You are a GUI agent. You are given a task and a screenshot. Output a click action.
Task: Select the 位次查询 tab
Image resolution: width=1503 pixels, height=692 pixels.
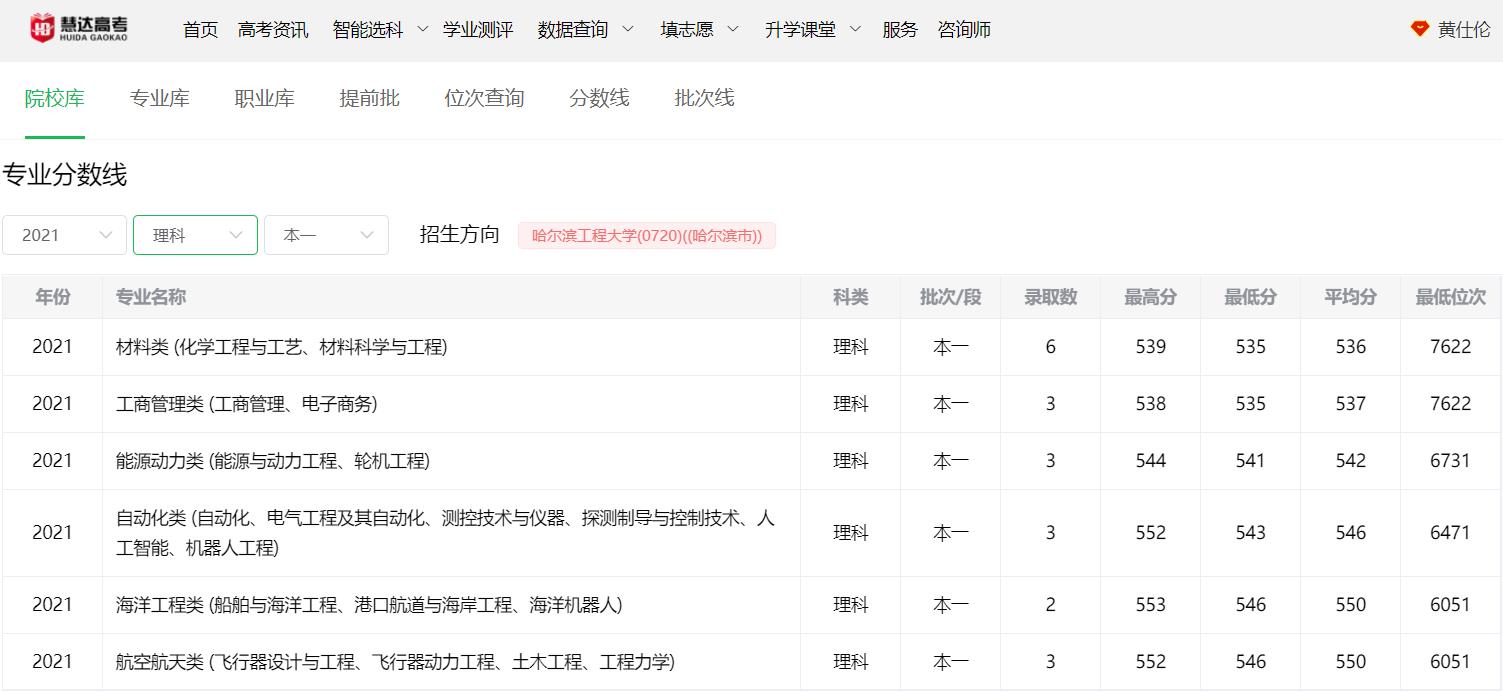(484, 98)
